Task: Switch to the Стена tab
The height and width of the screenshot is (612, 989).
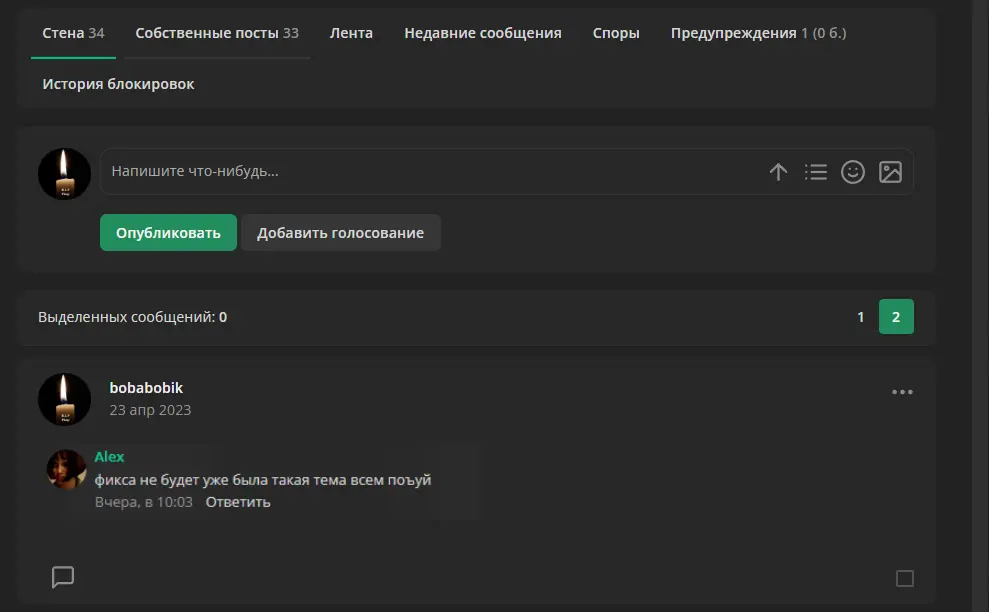Action: [x=73, y=33]
